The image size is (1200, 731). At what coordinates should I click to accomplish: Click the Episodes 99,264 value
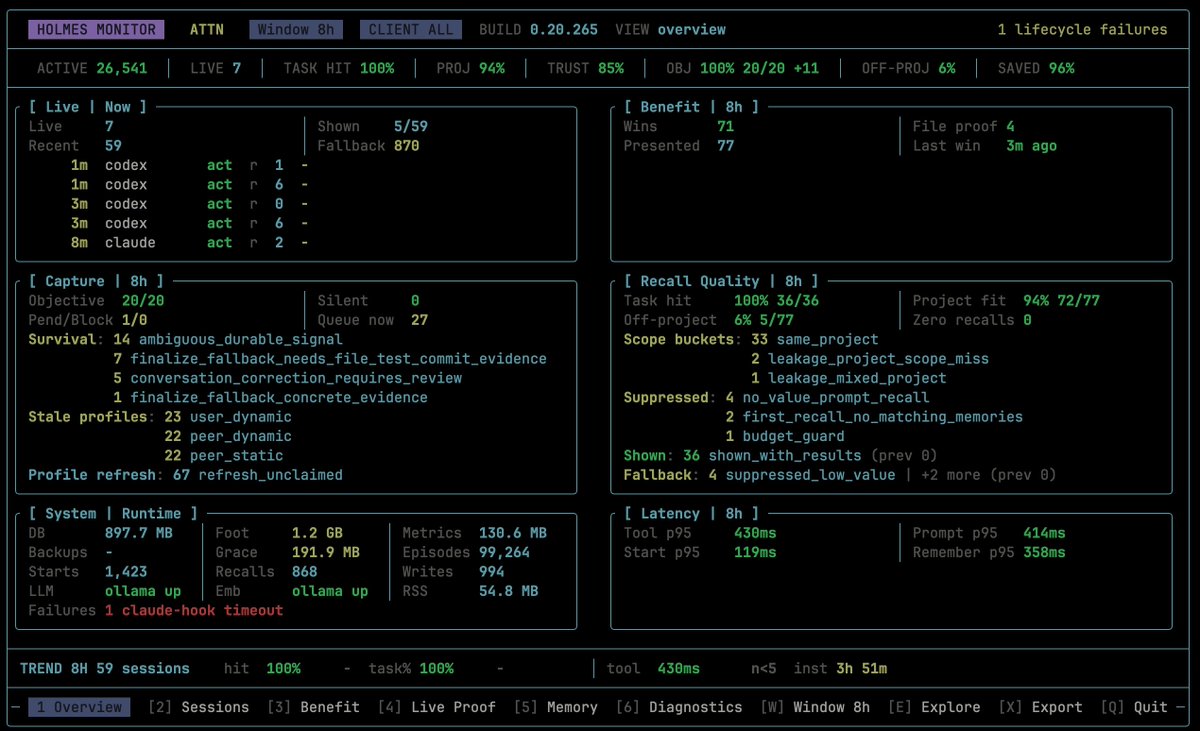tap(466, 553)
